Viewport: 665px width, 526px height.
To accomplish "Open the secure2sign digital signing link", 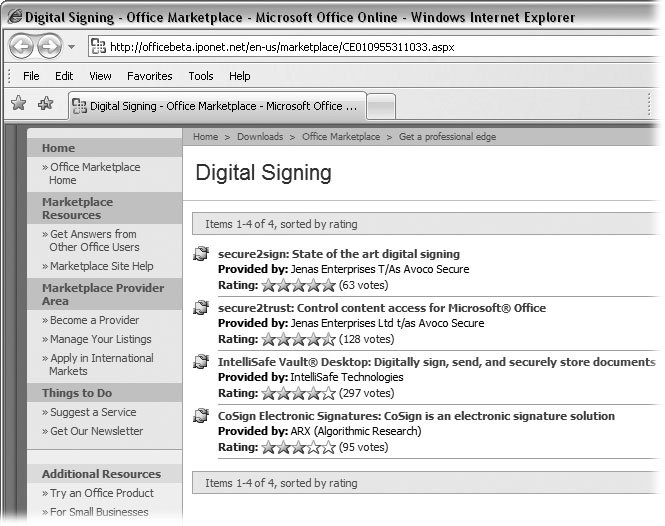I will coord(339,254).
